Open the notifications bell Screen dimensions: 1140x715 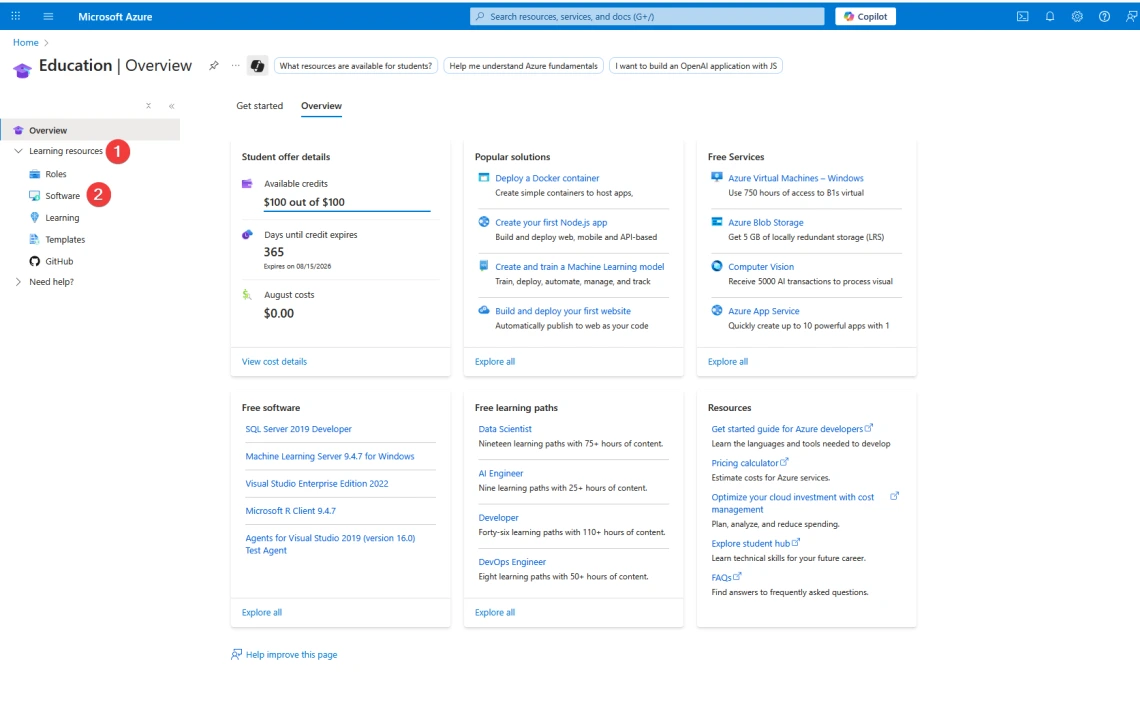(1050, 16)
